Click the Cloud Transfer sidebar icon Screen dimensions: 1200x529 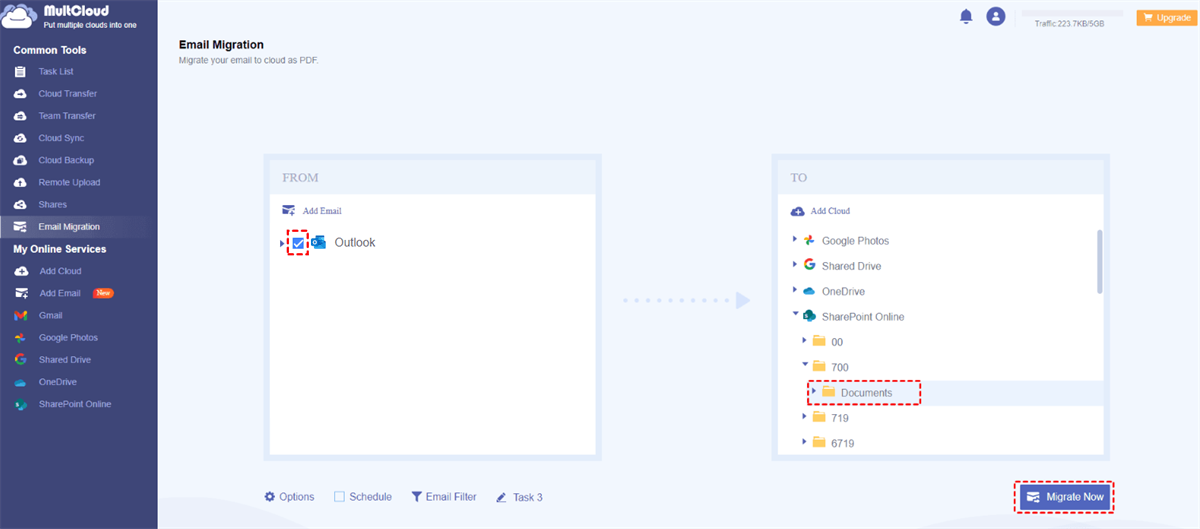(20, 94)
